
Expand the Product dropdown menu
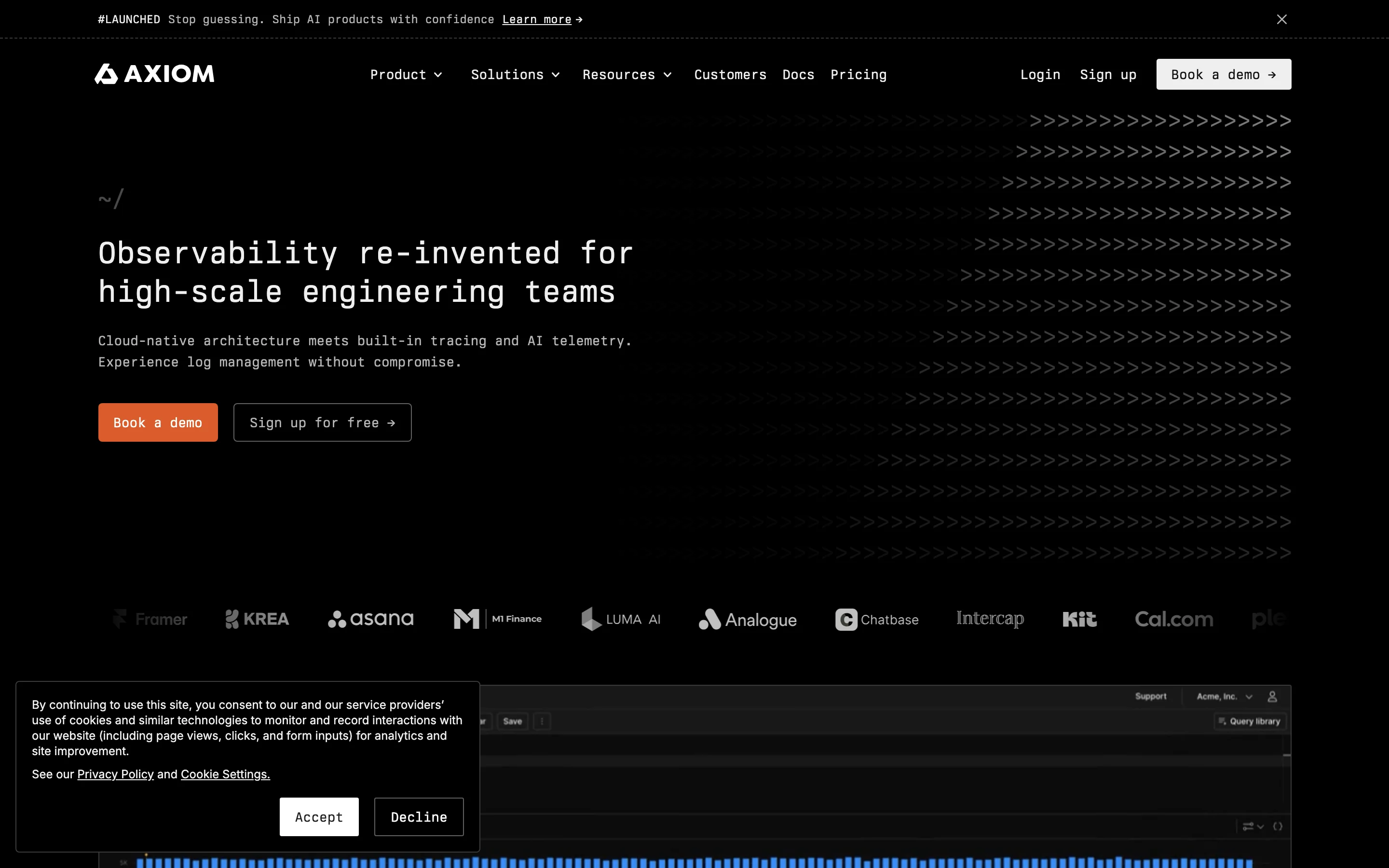tap(406, 75)
